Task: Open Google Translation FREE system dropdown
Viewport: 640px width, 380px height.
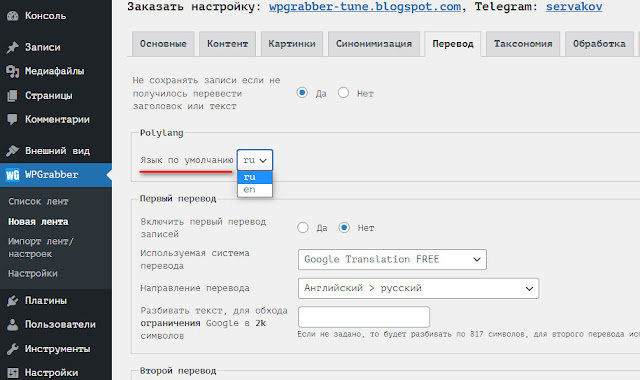Action: (392, 259)
